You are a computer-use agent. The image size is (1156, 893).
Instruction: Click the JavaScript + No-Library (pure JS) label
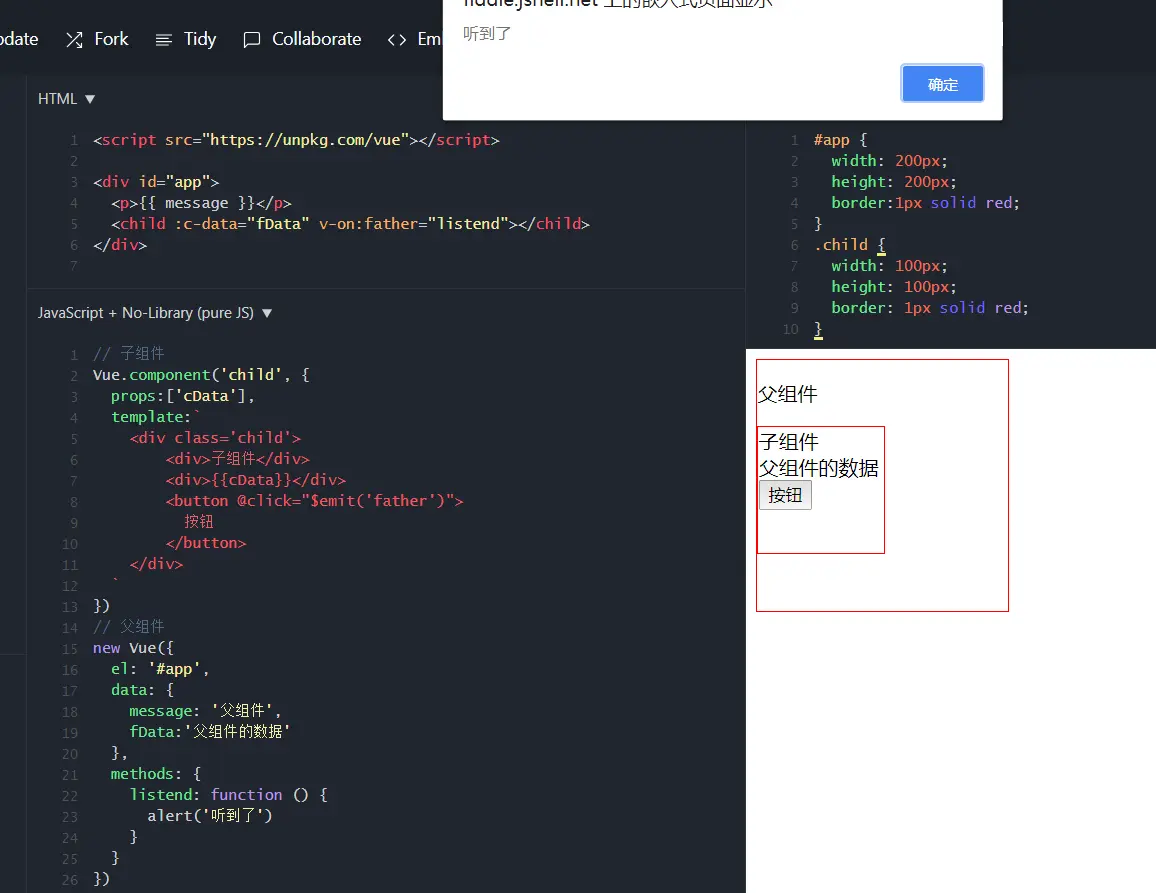pos(146,313)
